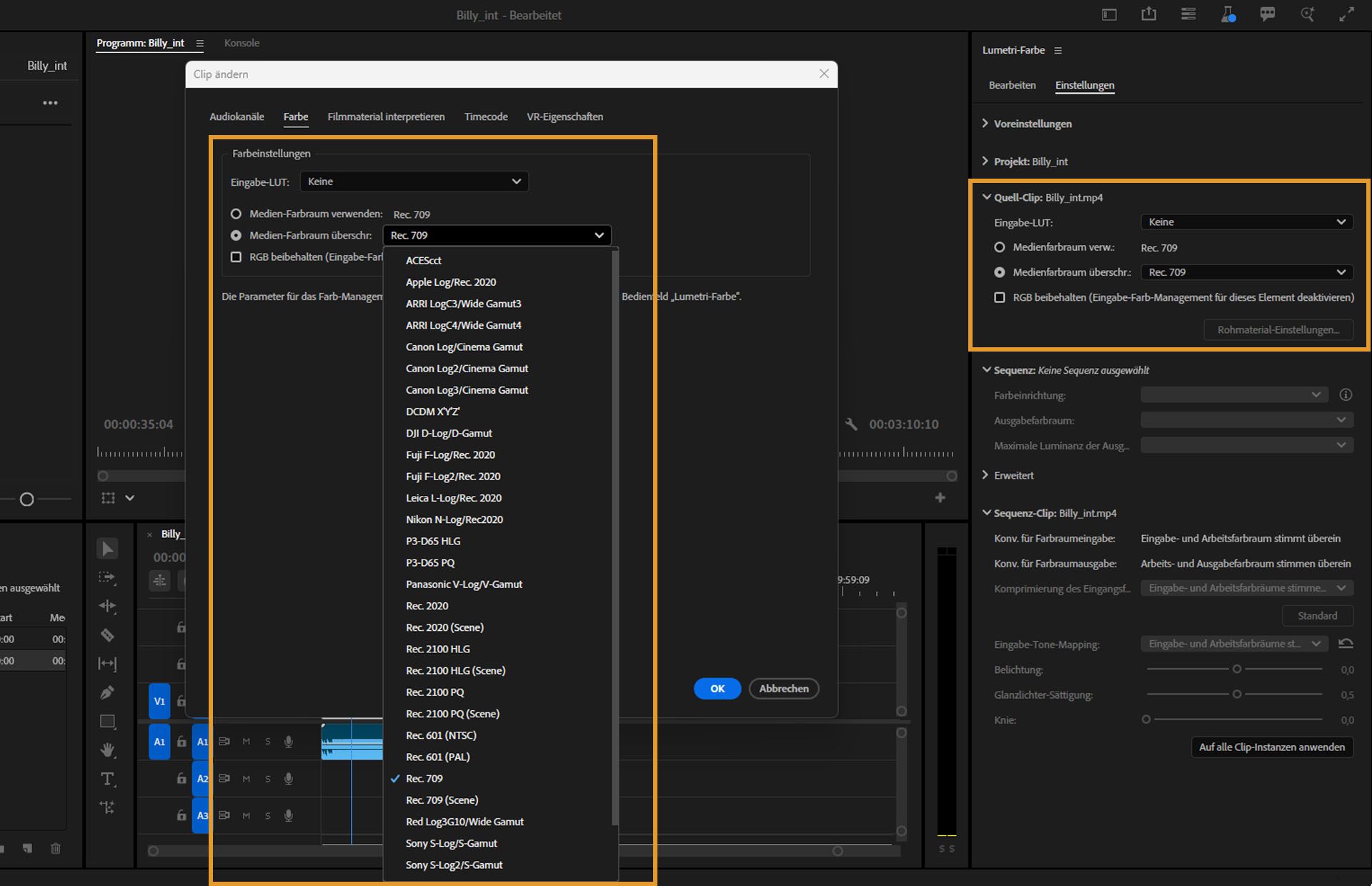Viewport: 1372px width, 886px height.
Task: Select 'Medien-Farbraum verwenden' radio in dialog
Action: (236, 214)
